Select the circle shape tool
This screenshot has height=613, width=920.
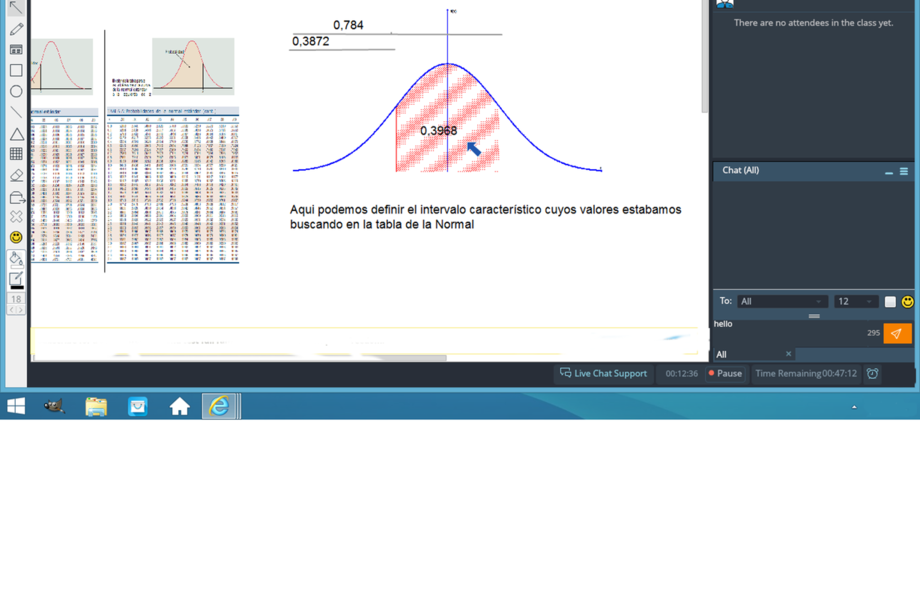(16, 92)
